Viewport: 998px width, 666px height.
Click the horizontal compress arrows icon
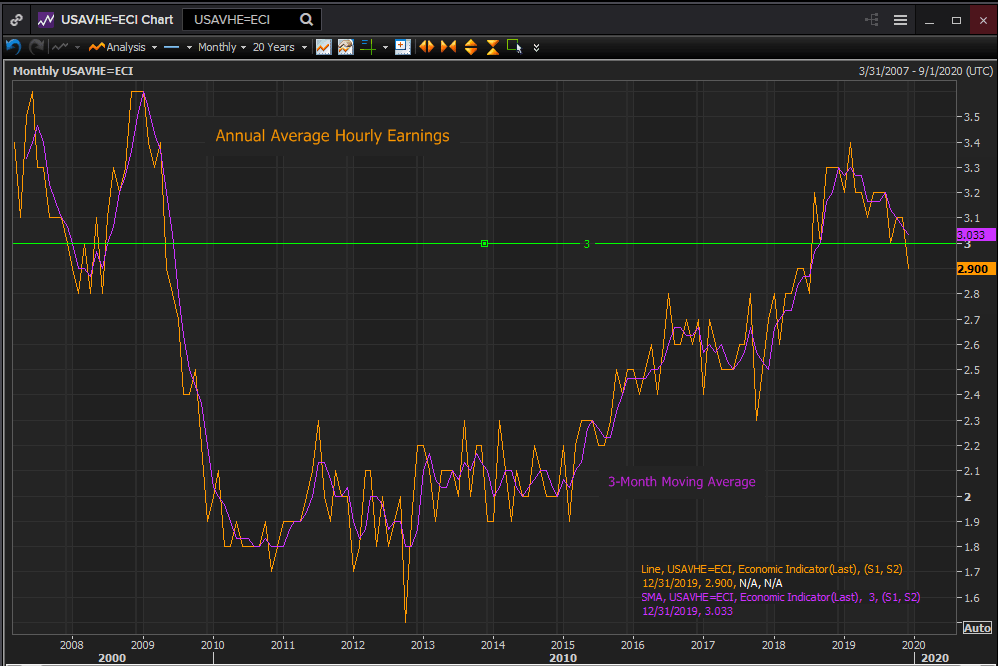[448, 47]
